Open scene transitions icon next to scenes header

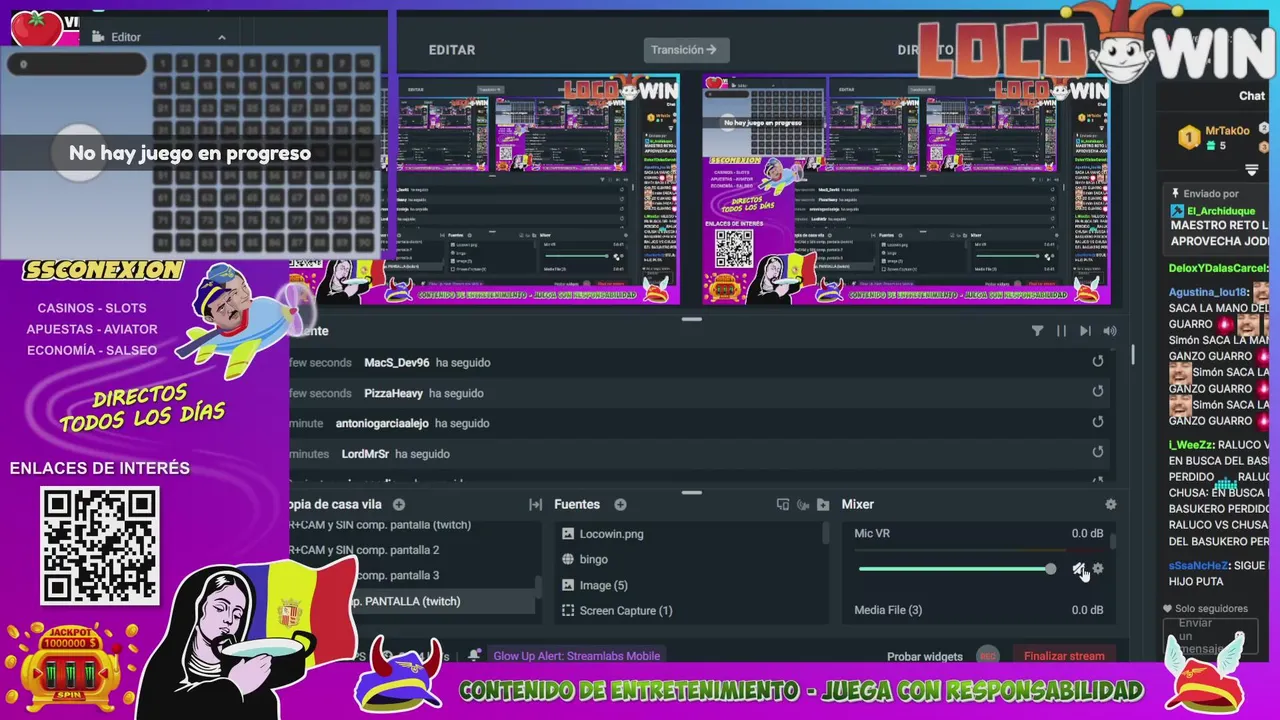(535, 505)
